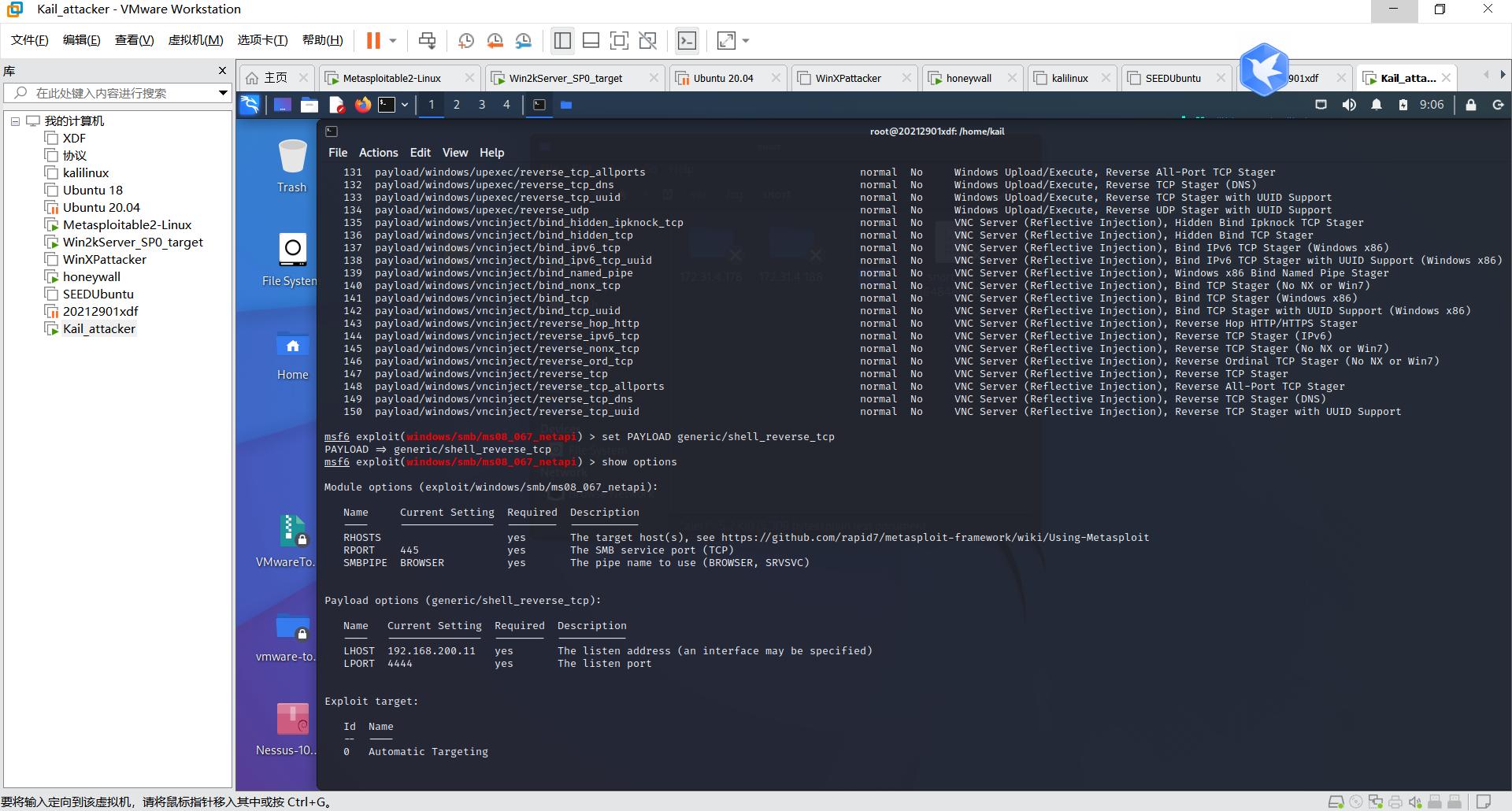Launch the terminal emulator from Kali panel
Image resolution: width=1512 pixels, height=811 pixels.
[387, 104]
